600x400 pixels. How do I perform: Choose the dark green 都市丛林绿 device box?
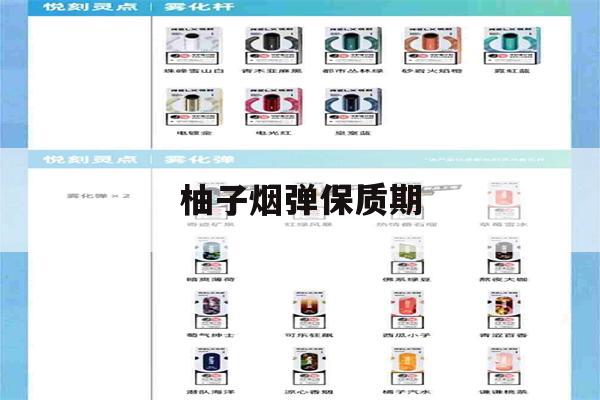point(353,46)
